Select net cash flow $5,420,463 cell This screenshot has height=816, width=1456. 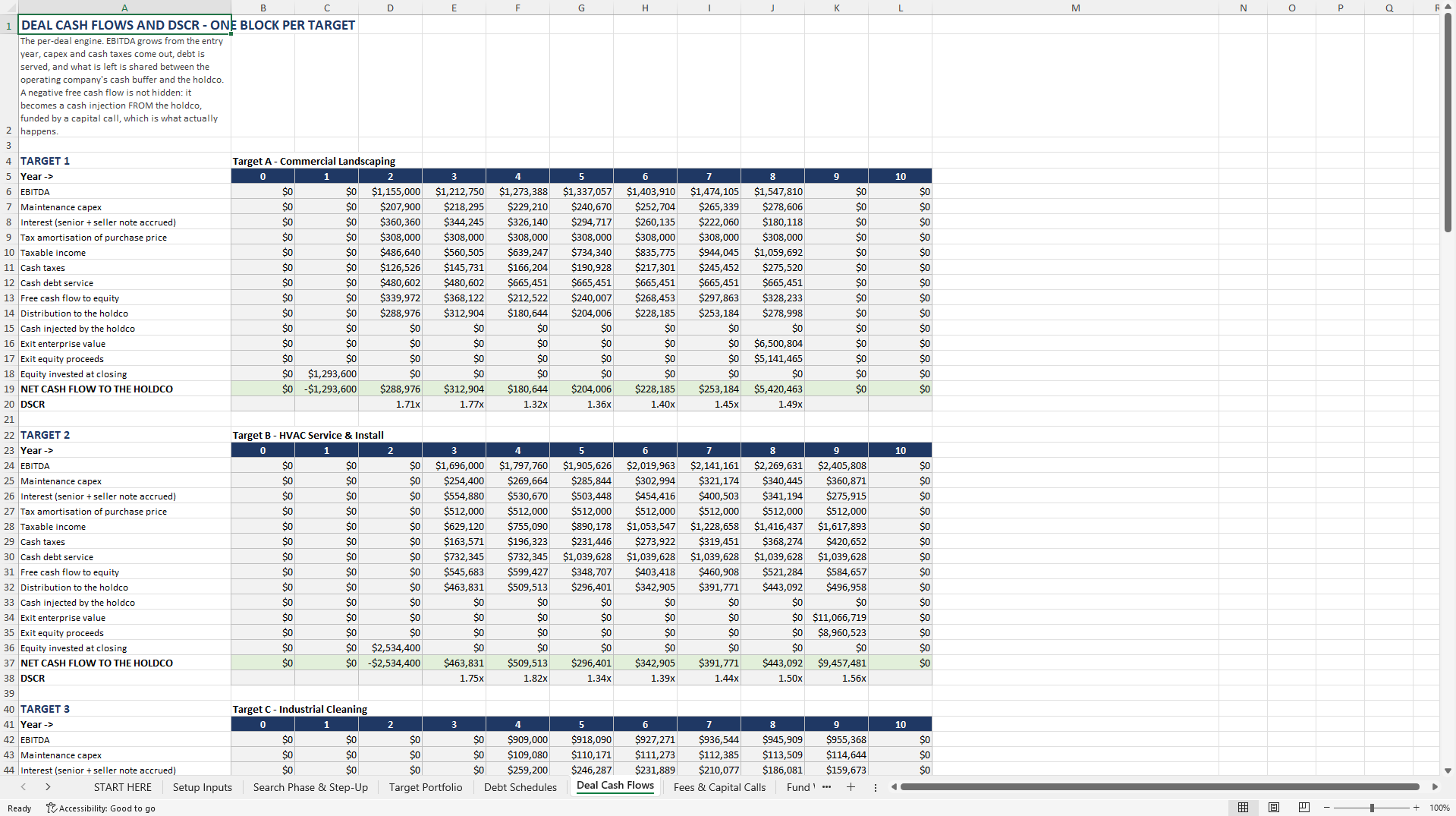coord(772,389)
